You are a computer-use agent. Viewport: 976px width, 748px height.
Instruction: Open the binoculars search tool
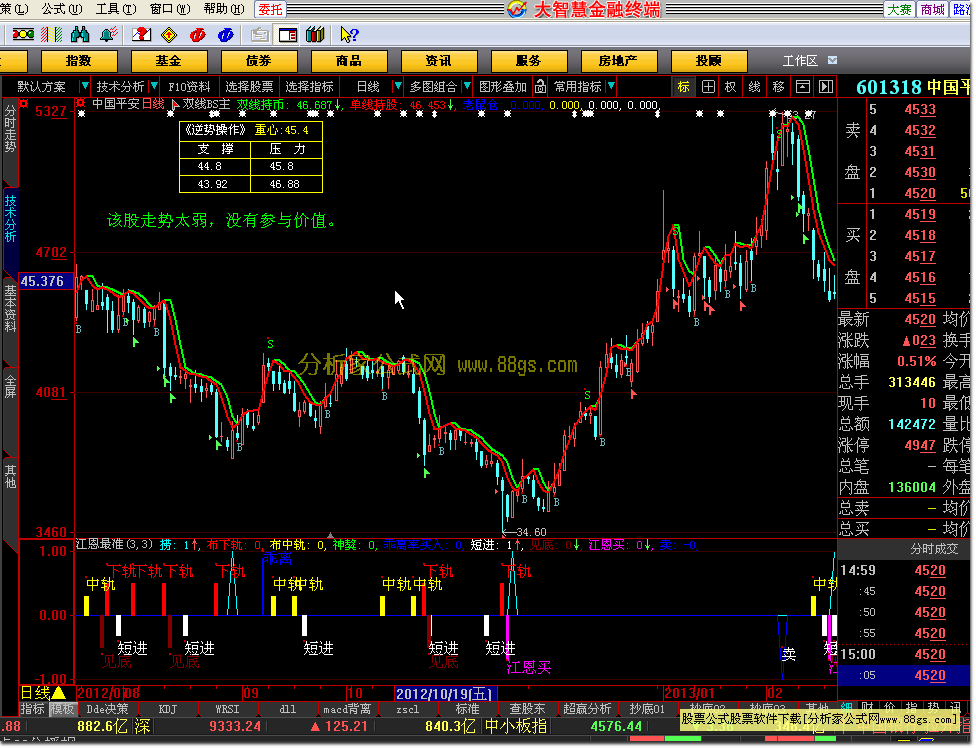pyautogui.click(x=80, y=35)
